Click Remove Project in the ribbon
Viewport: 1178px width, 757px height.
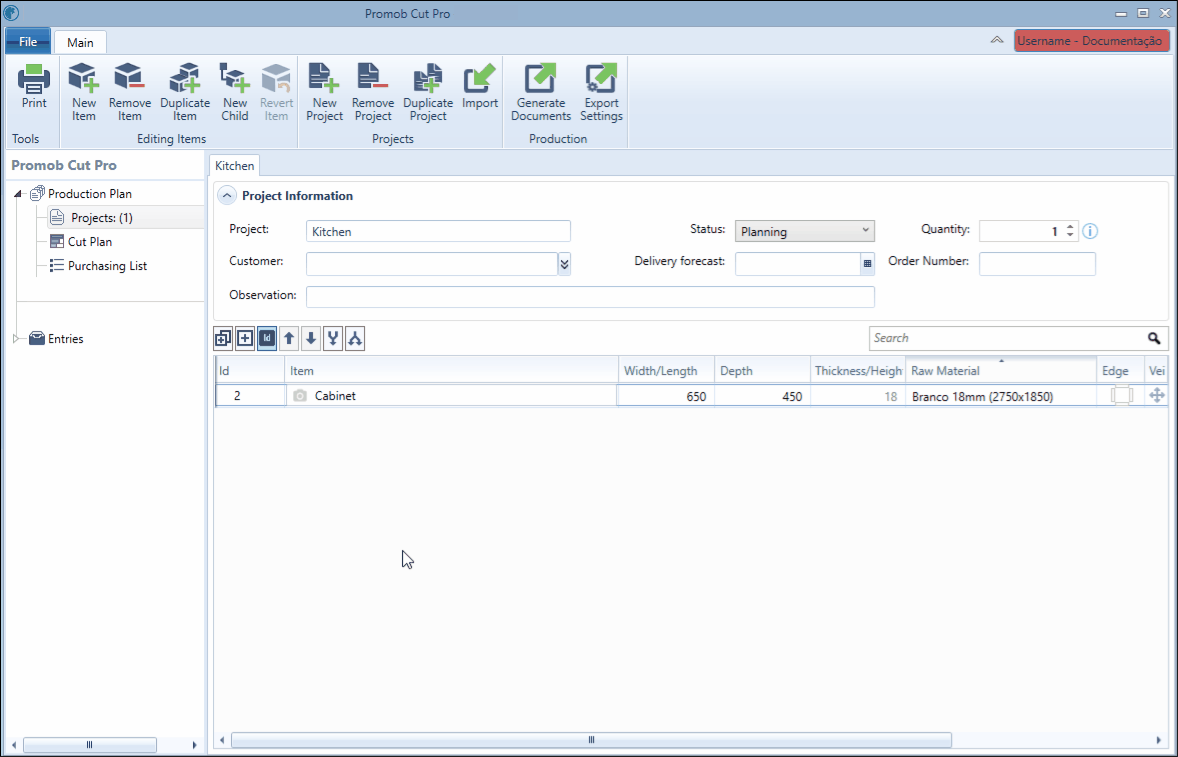tap(373, 92)
